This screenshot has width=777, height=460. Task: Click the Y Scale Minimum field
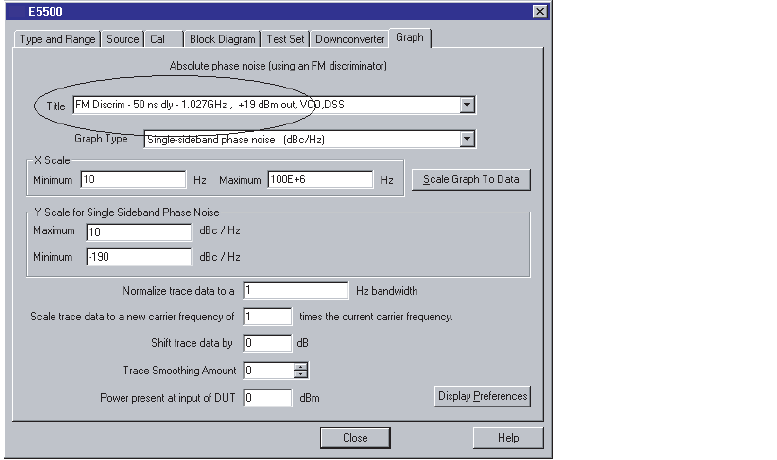[x=139, y=257]
